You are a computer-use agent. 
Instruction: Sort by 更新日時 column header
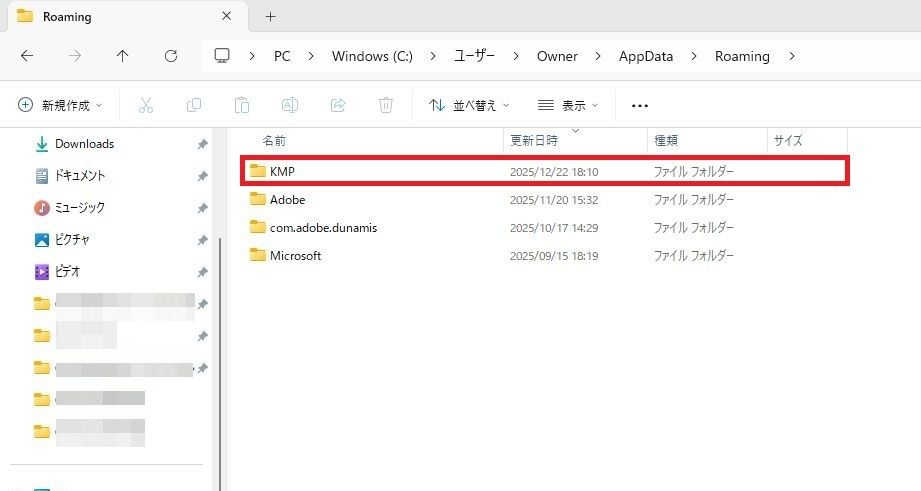535,141
